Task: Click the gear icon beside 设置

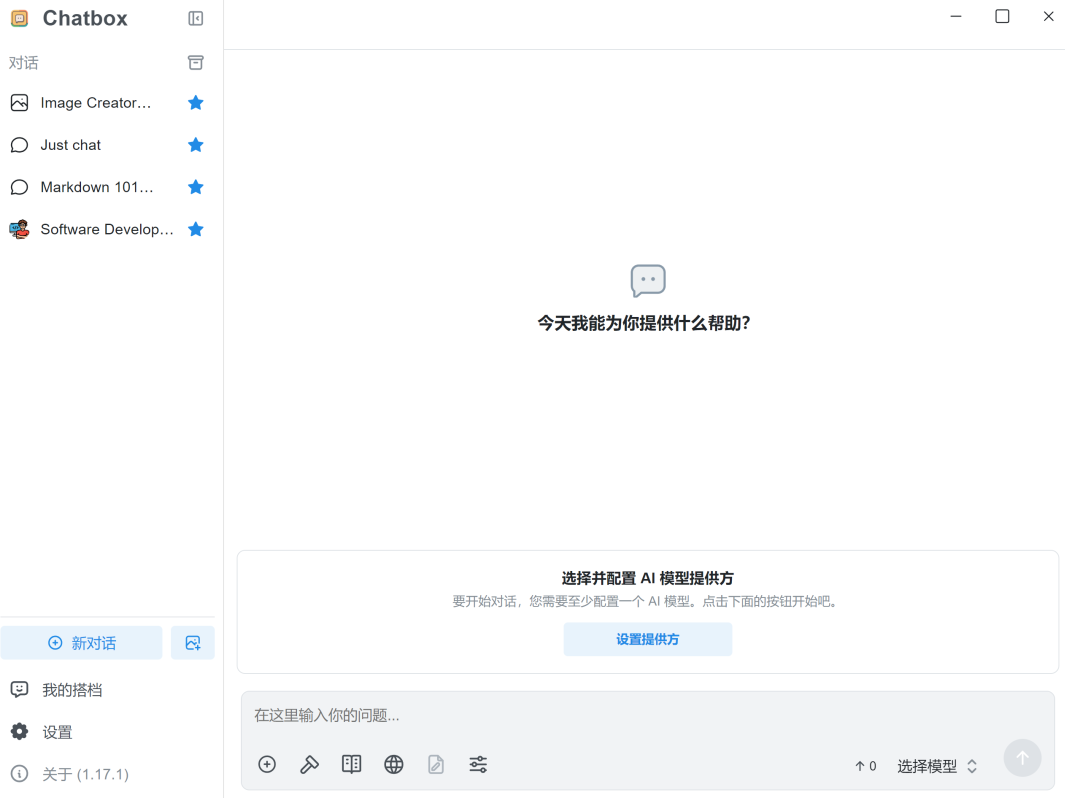Action: [20, 731]
